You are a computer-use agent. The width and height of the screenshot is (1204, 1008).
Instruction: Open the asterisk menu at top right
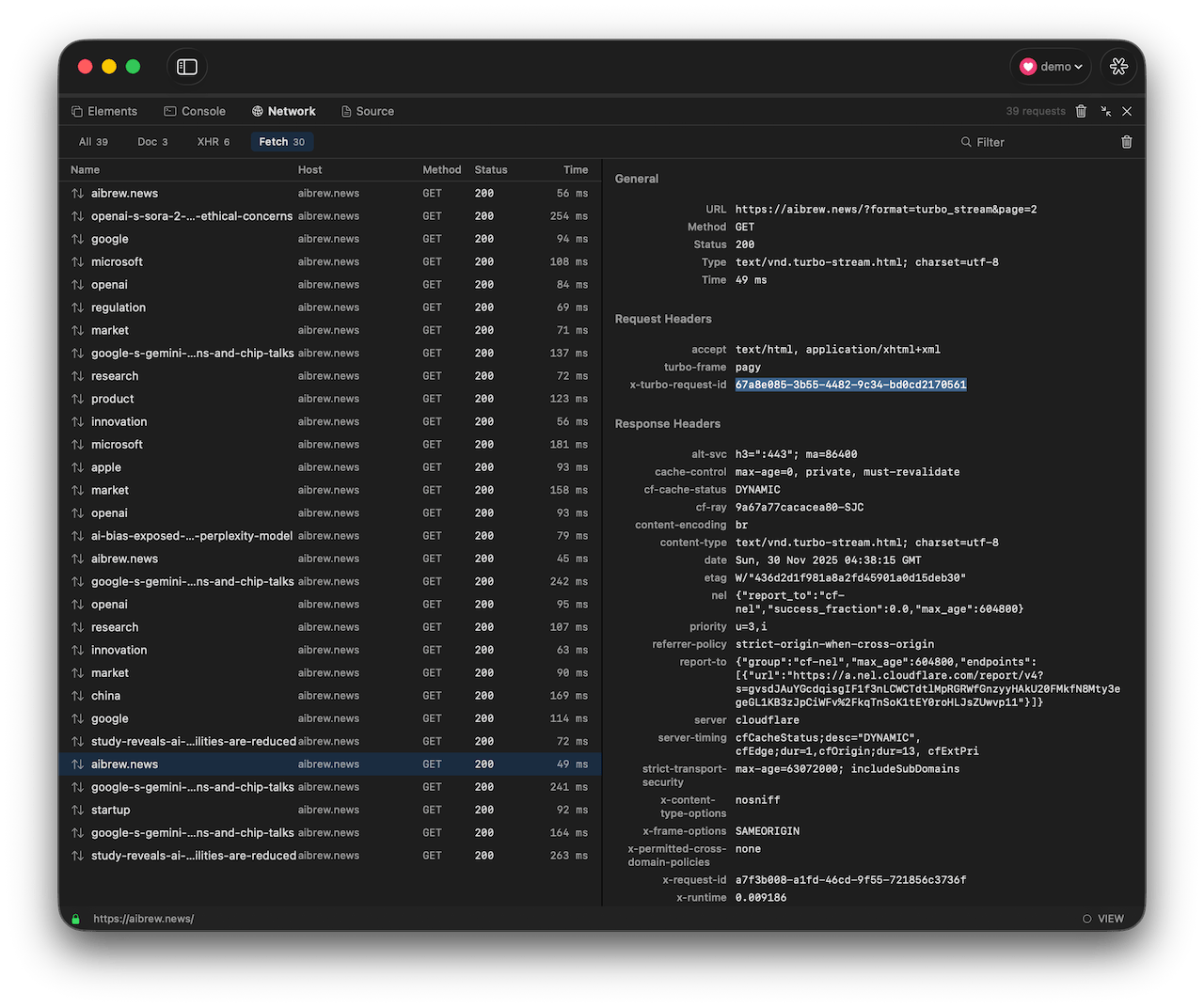point(1118,66)
